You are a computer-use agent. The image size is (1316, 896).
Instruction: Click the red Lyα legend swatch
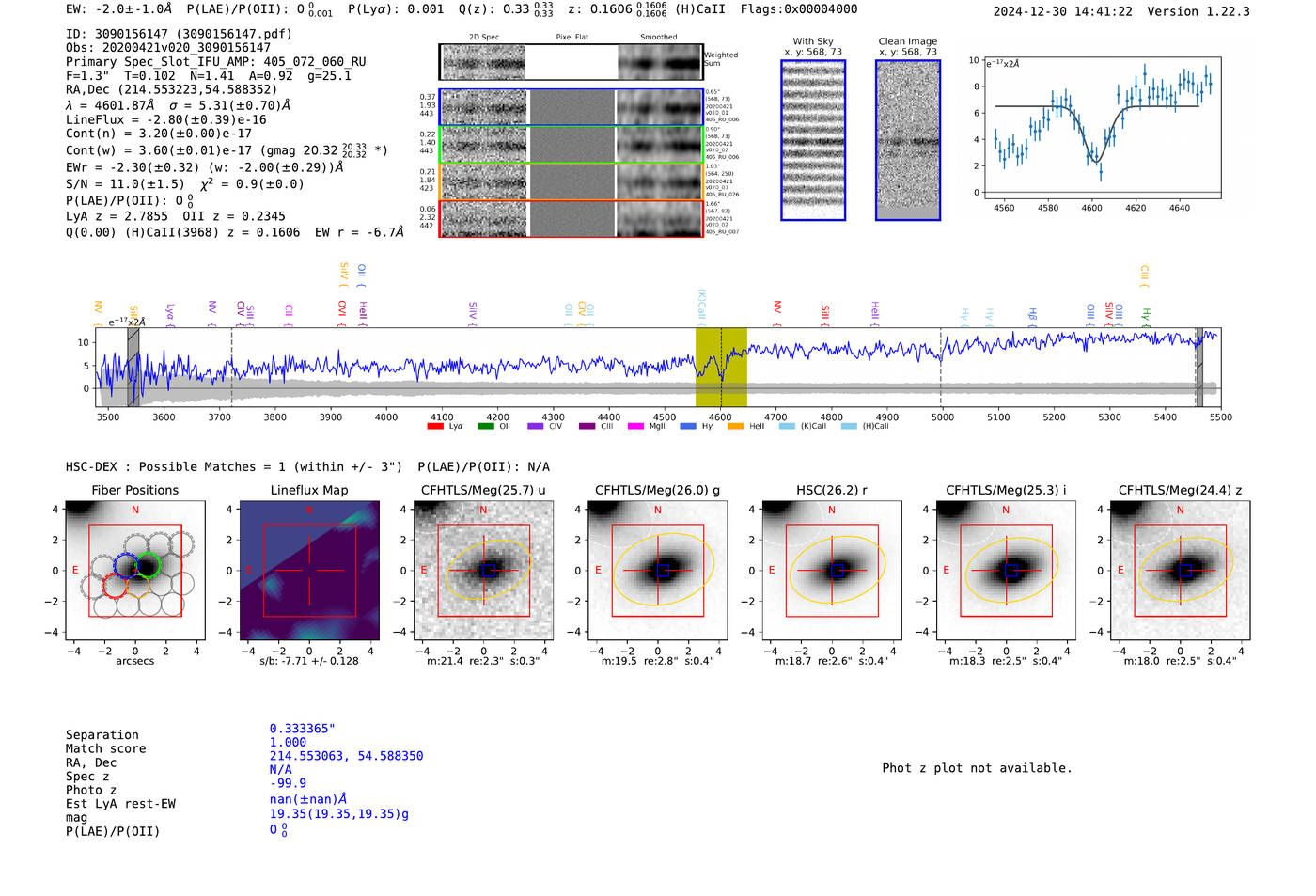pos(435,426)
